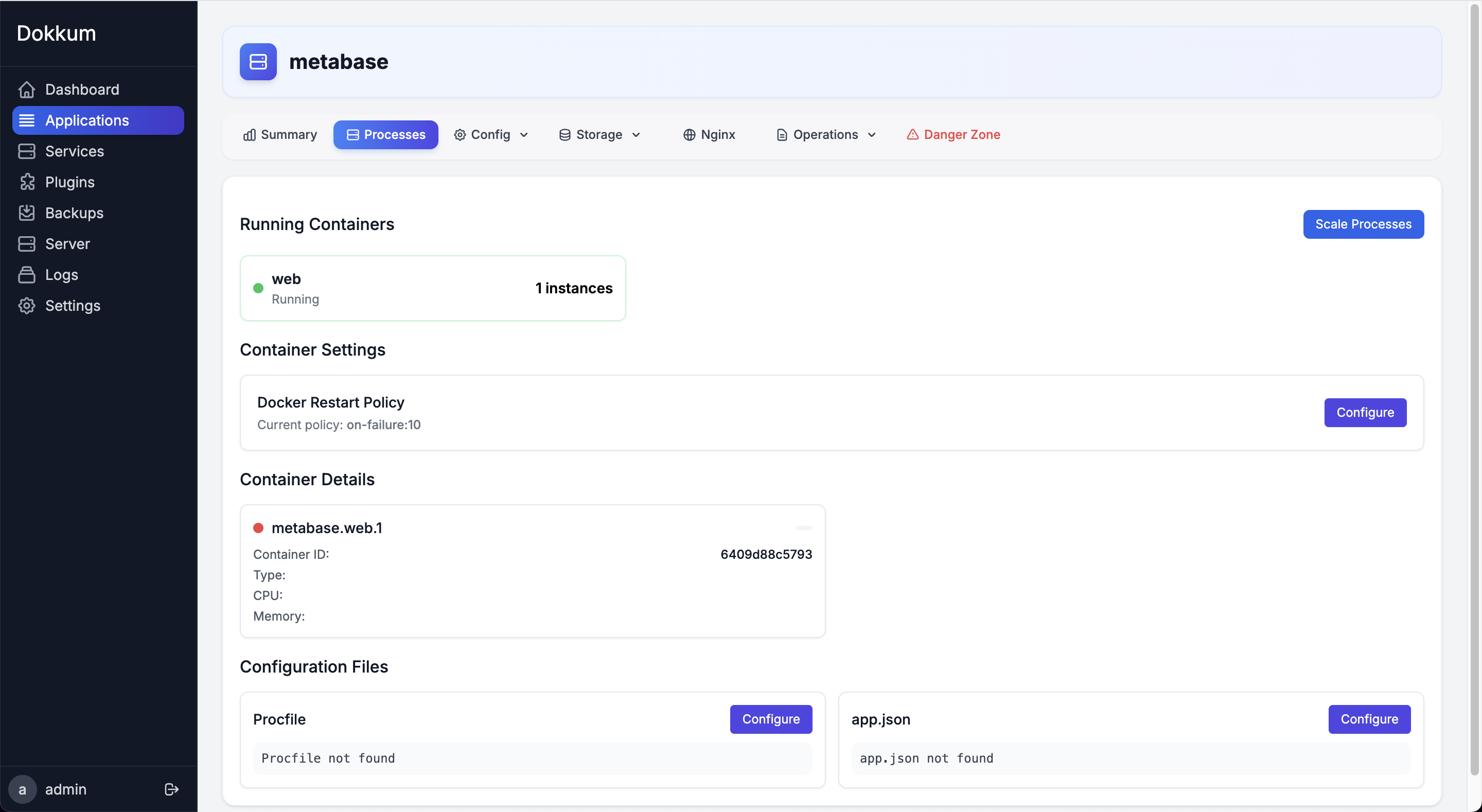Expand the Operations dropdown
1482x812 pixels.
[x=825, y=134]
